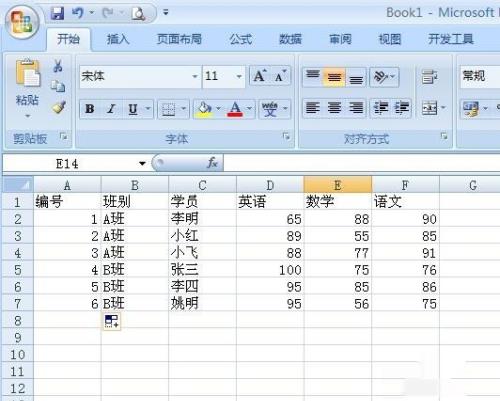This screenshot has height=401, width=500.
Task: Click in the formula bar input
Action: [362, 163]
